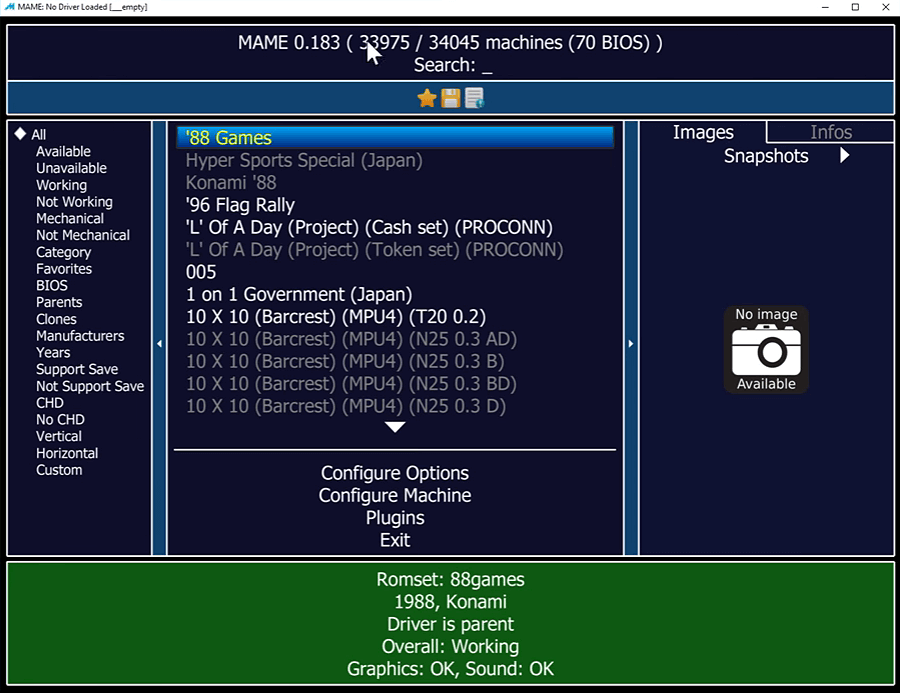
Task: Select 10 X 10 Barcrest (N25 0.3 B)
Action: 345,362
